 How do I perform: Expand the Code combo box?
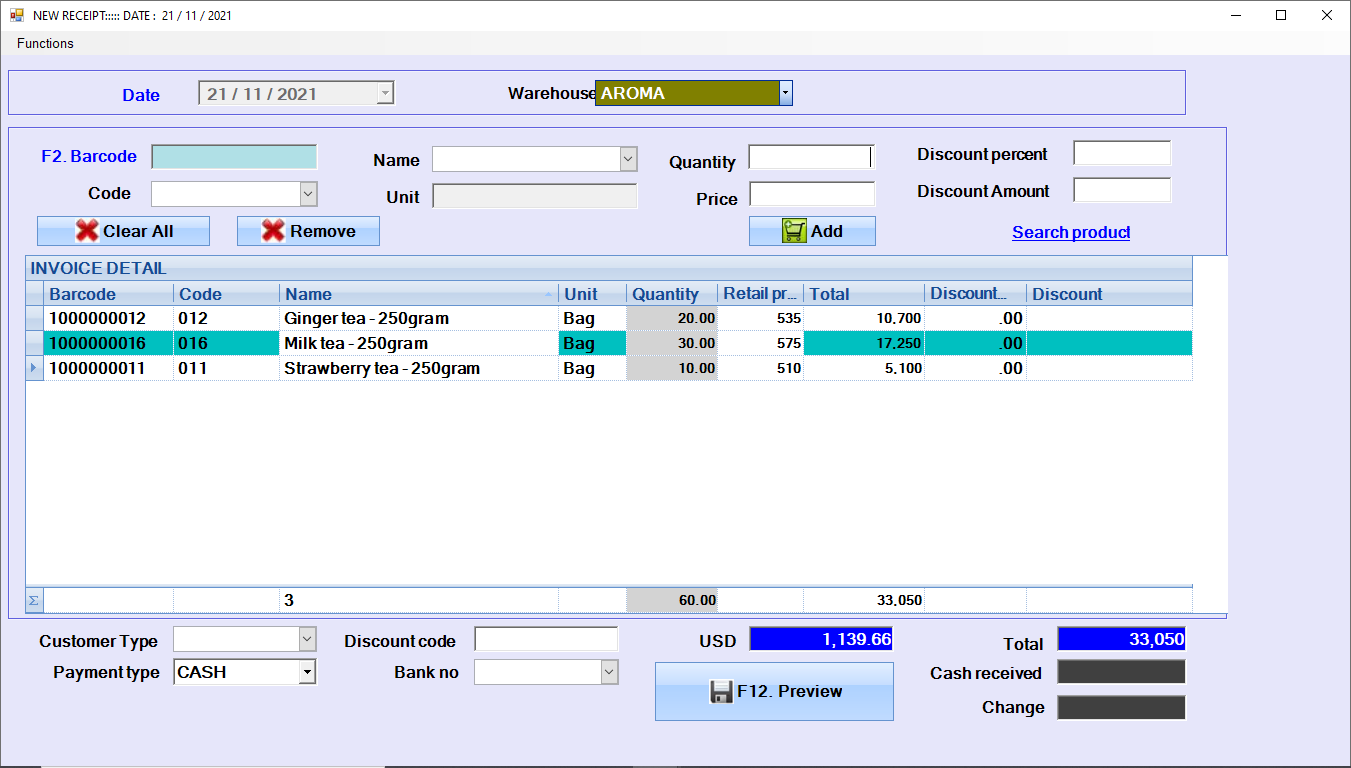(x=308, y=193)
